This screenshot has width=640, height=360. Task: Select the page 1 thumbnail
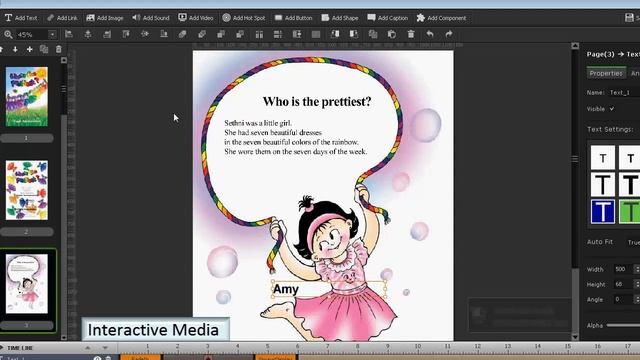pyautogui.click(x=27, y=96)
